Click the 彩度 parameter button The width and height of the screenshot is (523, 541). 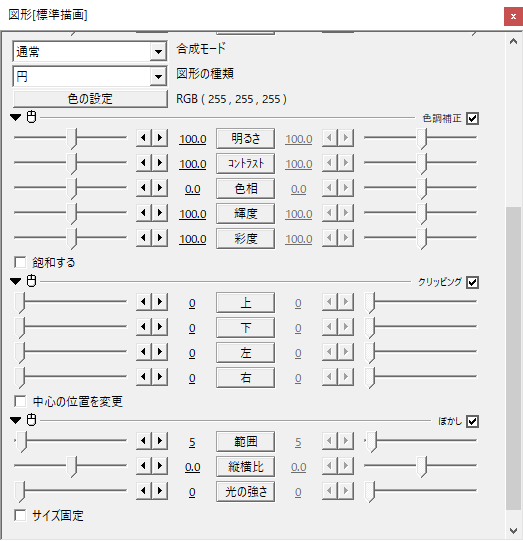[245, 238]
